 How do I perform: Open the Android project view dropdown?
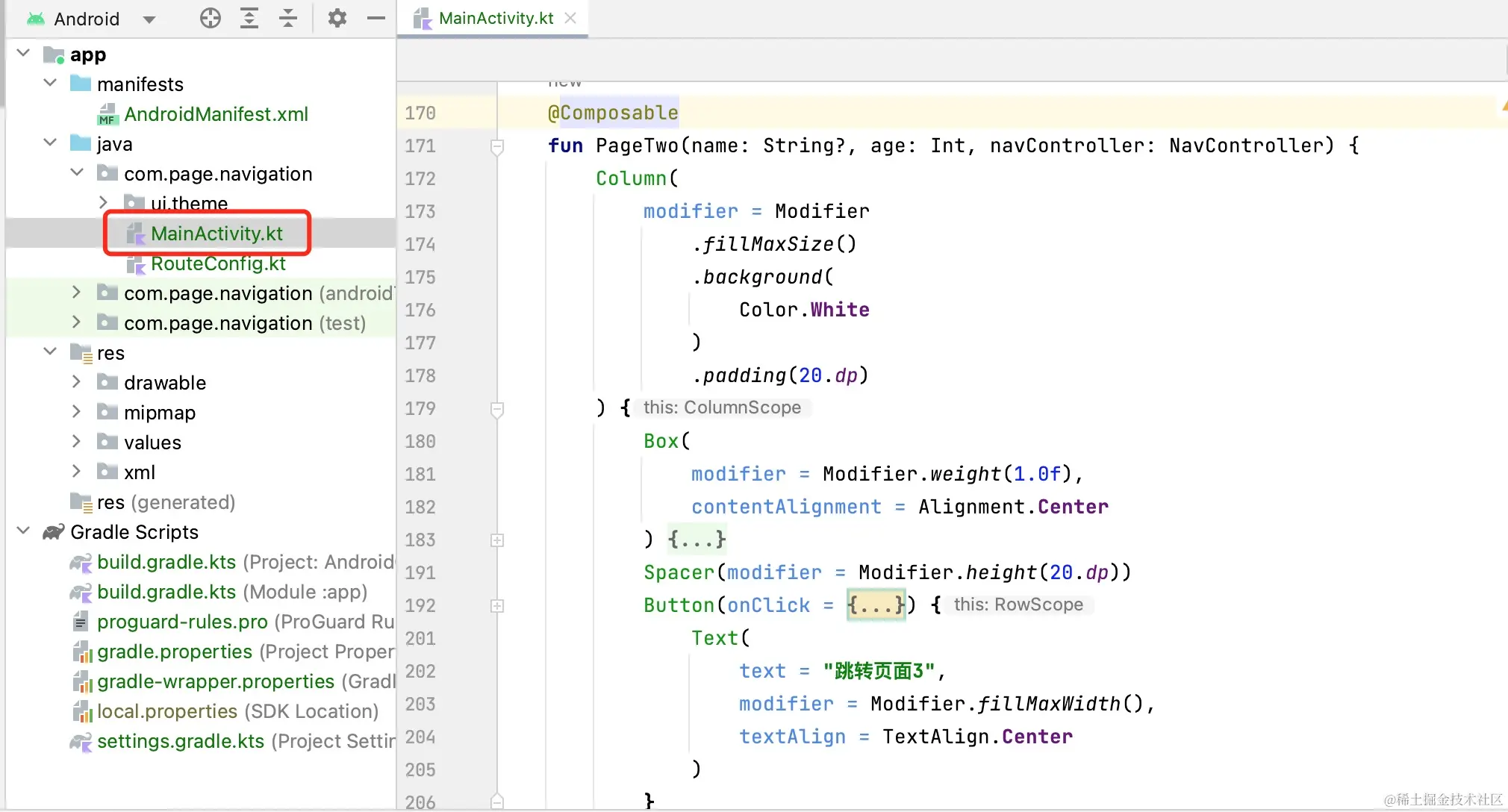coord(149,19)
